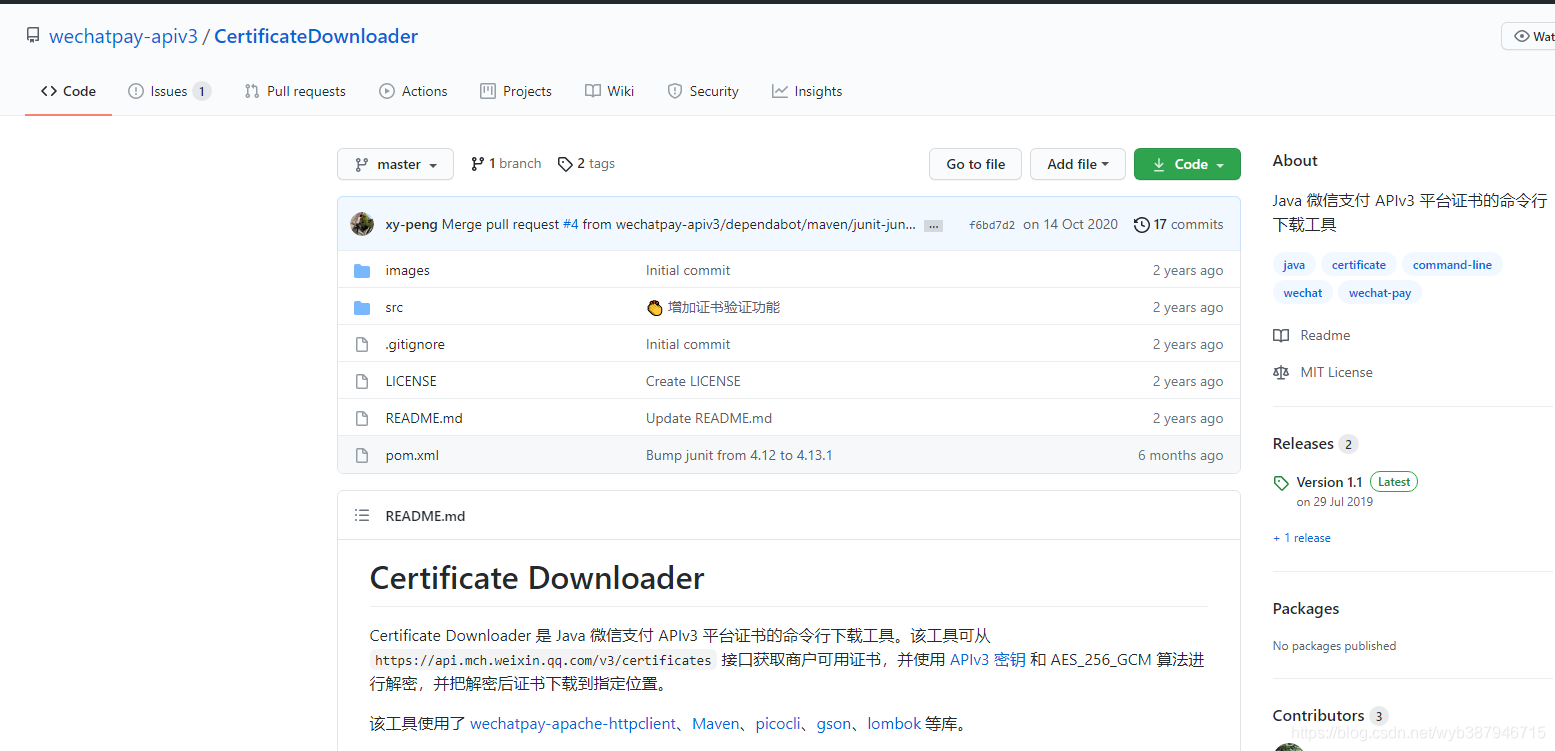This screenshot has height=751, width=1555.
Task: Open the Add file dropdown
Action: point(1078,164)
